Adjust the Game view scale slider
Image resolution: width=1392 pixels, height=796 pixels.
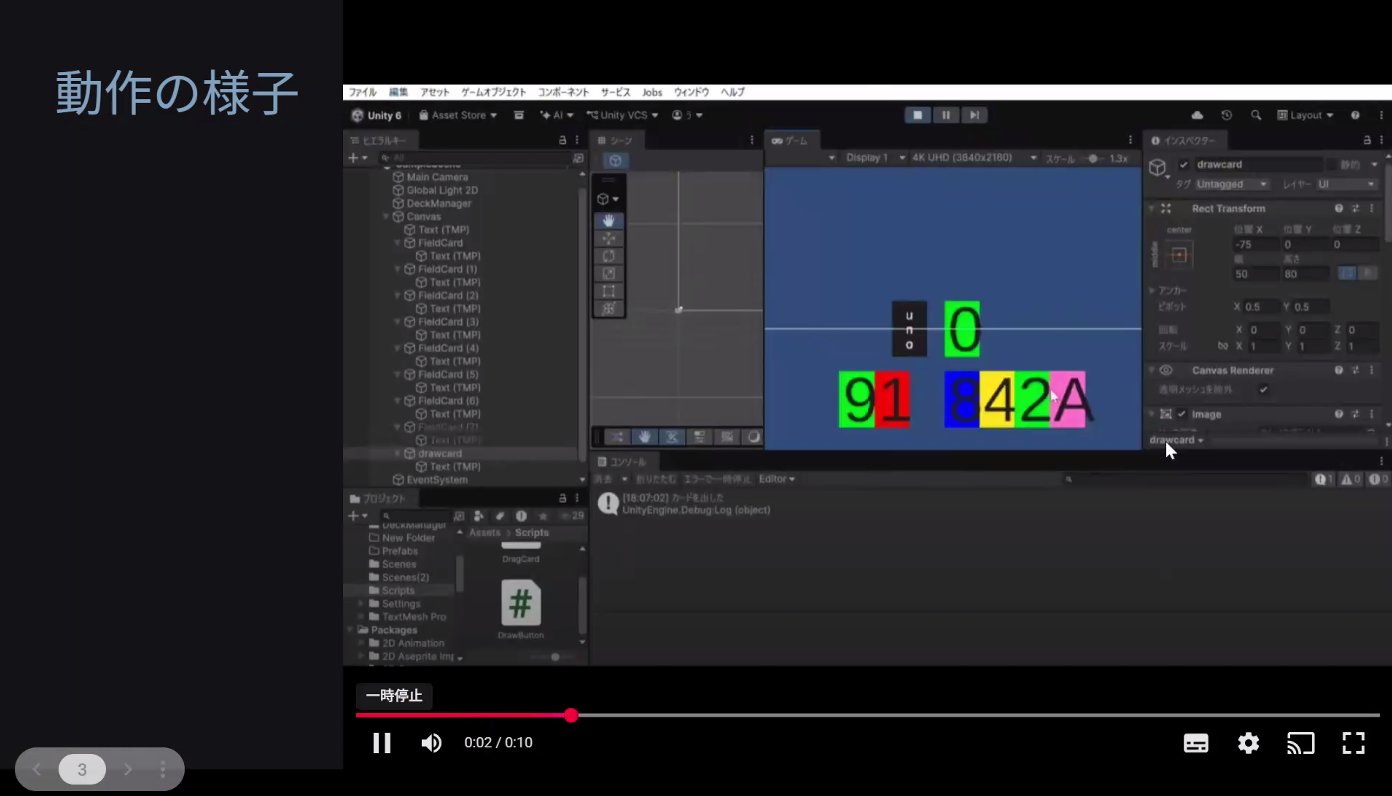[x=1092, y=158]
